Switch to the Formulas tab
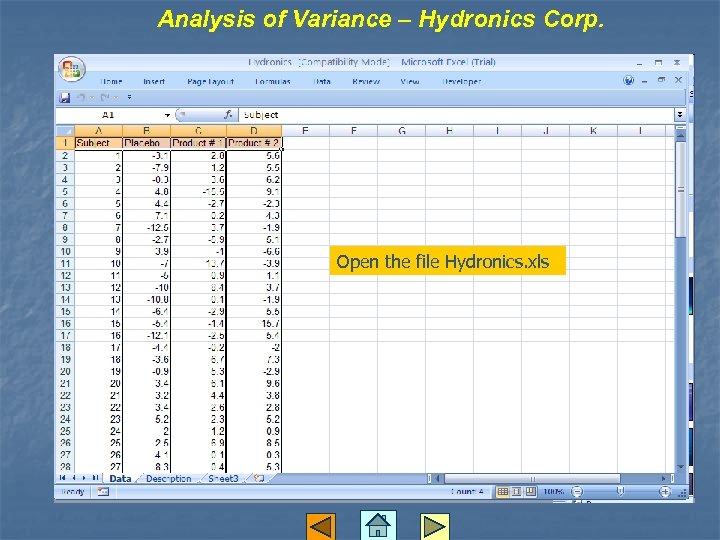Image resolution: width=720 pixels, height=540 pixels. pyautogui.click(x=273, y=81)
